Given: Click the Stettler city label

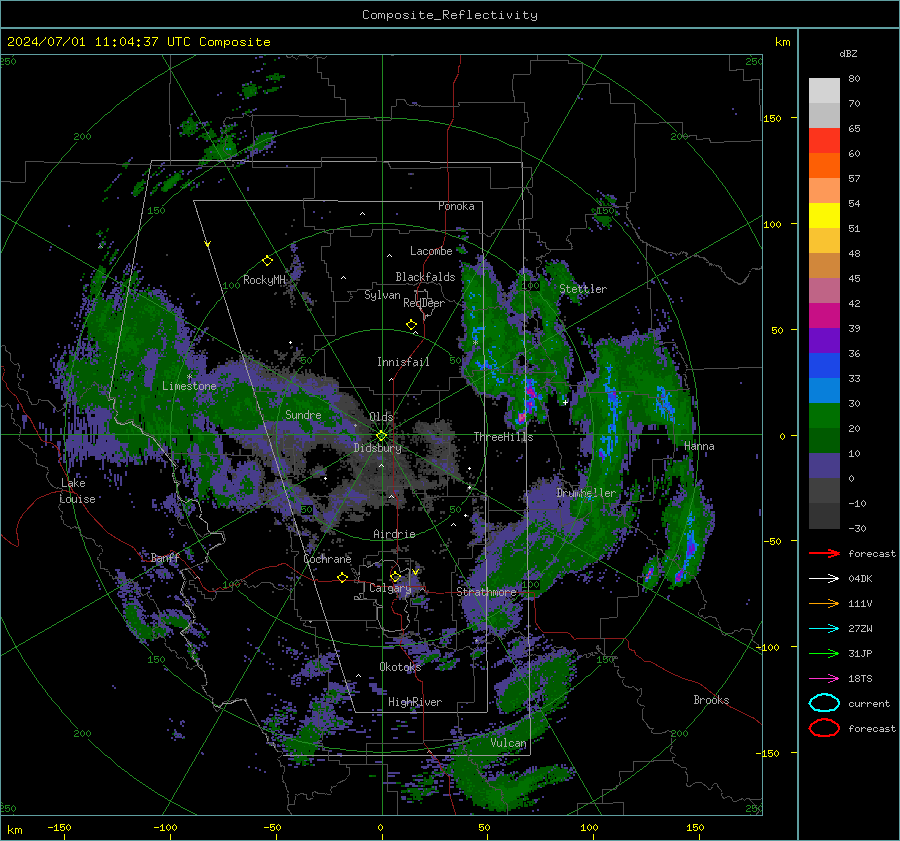Looking at the screenshot, I should [583, 289].
